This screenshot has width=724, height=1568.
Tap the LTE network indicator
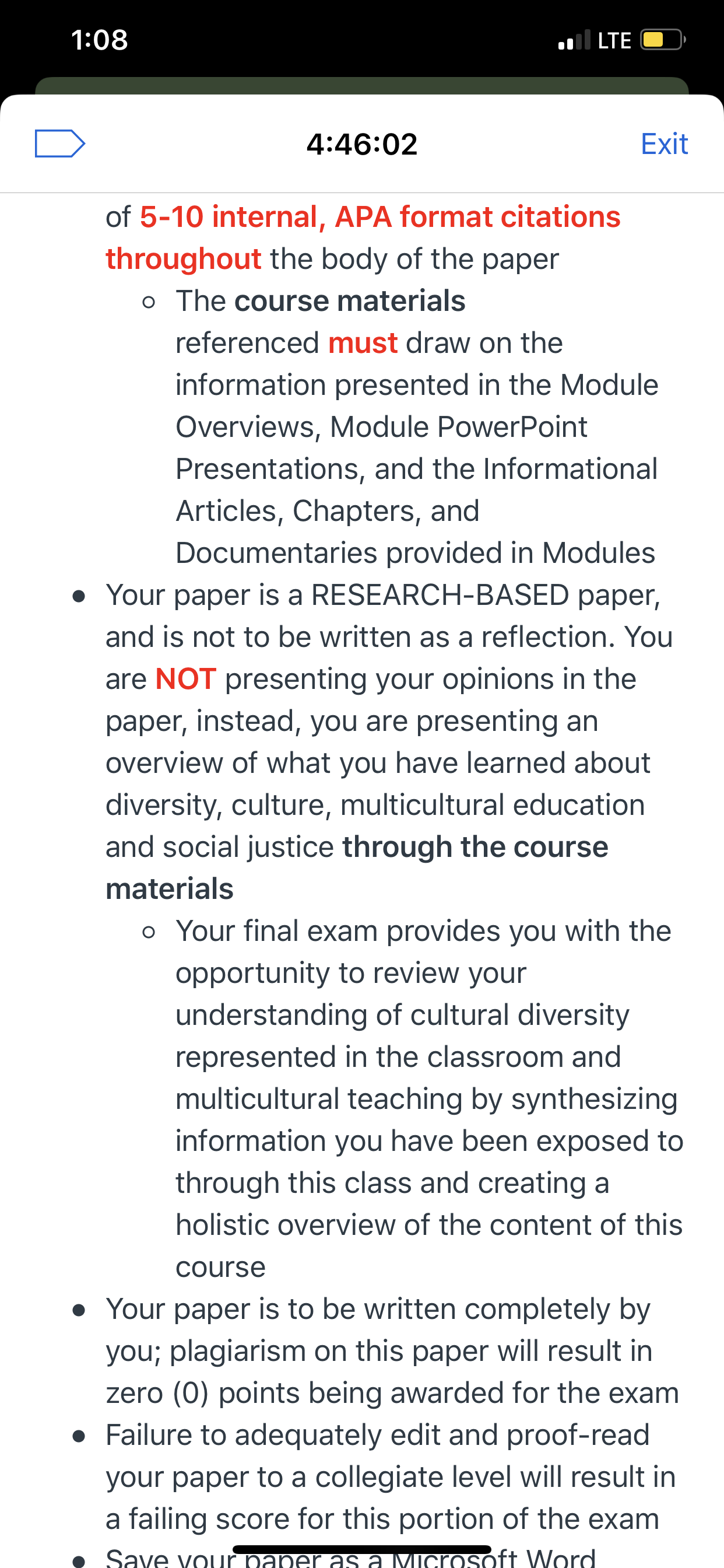pyautogui.click(x=614, y=40)
